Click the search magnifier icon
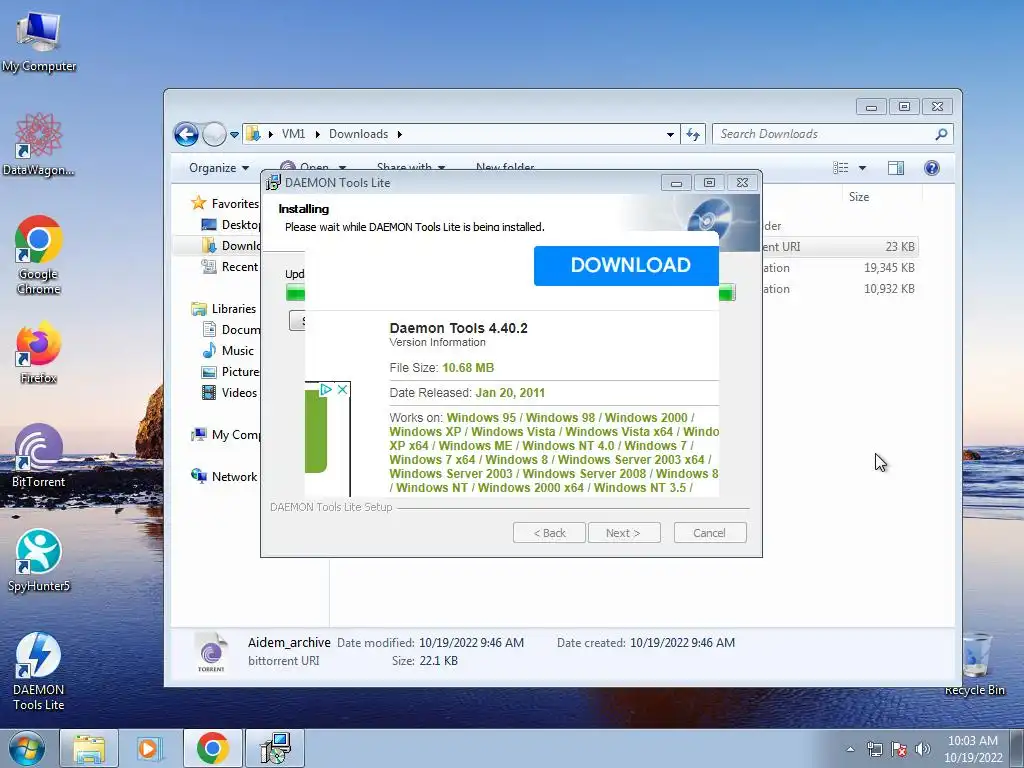This screenshot has height=768, width=1024. point(941,134)
